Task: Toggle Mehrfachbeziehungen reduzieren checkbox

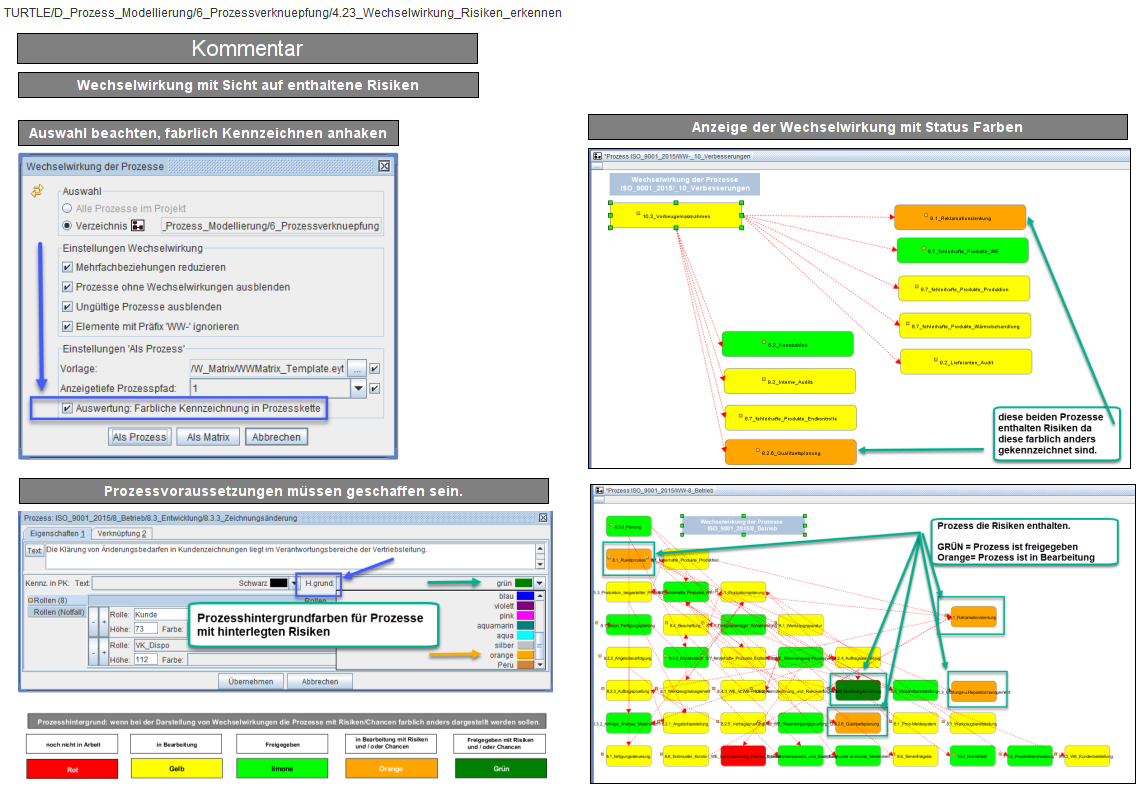Action: click(67, 268)
